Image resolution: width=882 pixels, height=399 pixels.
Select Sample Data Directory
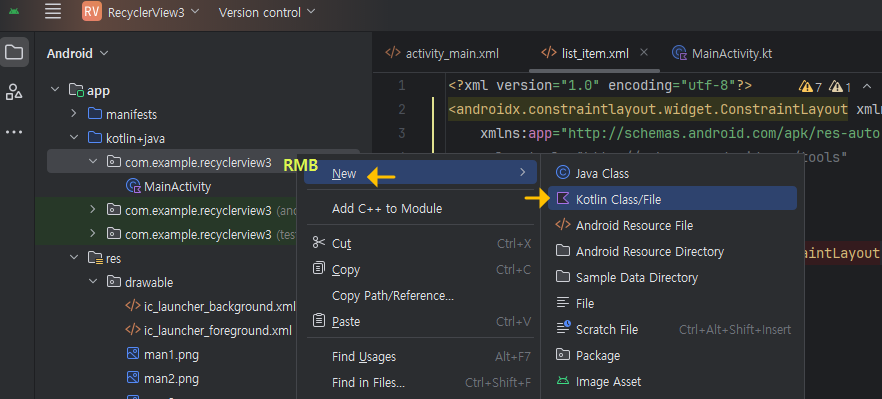coord(672,277)
